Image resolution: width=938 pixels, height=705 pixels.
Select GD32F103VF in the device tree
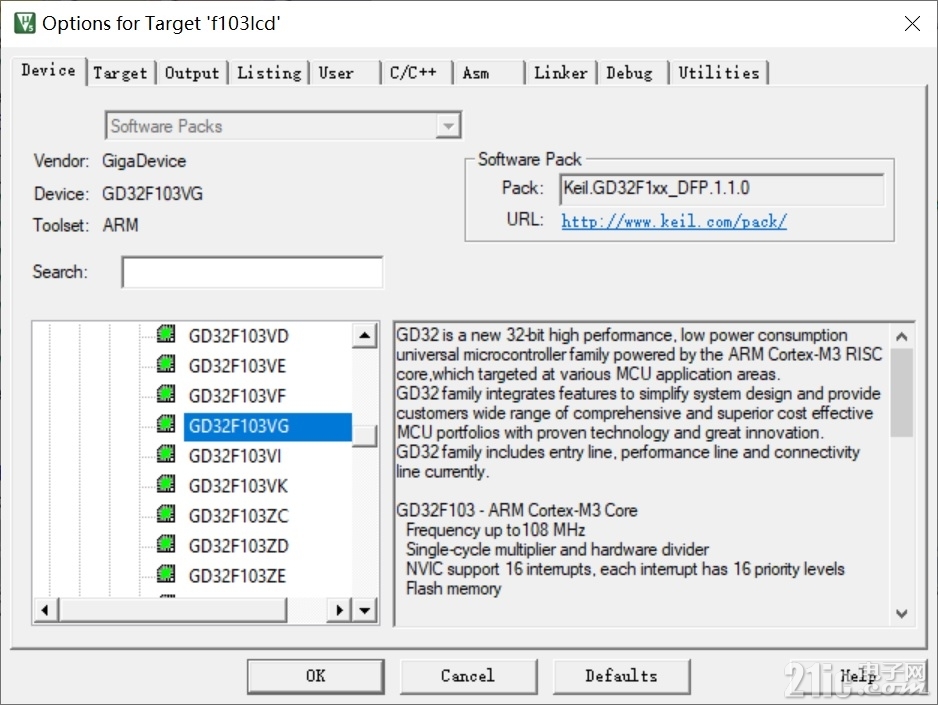click(237, 396)
